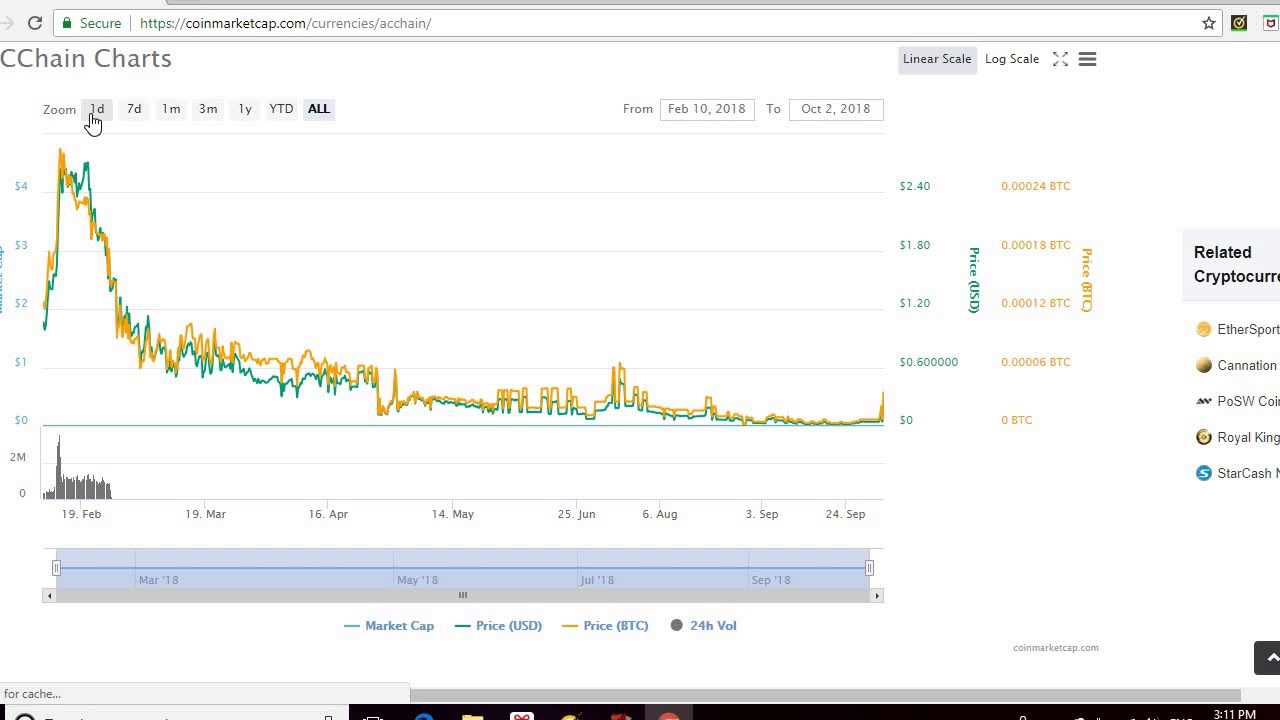Toggle 24h Vol series in legend

(703, 626)
